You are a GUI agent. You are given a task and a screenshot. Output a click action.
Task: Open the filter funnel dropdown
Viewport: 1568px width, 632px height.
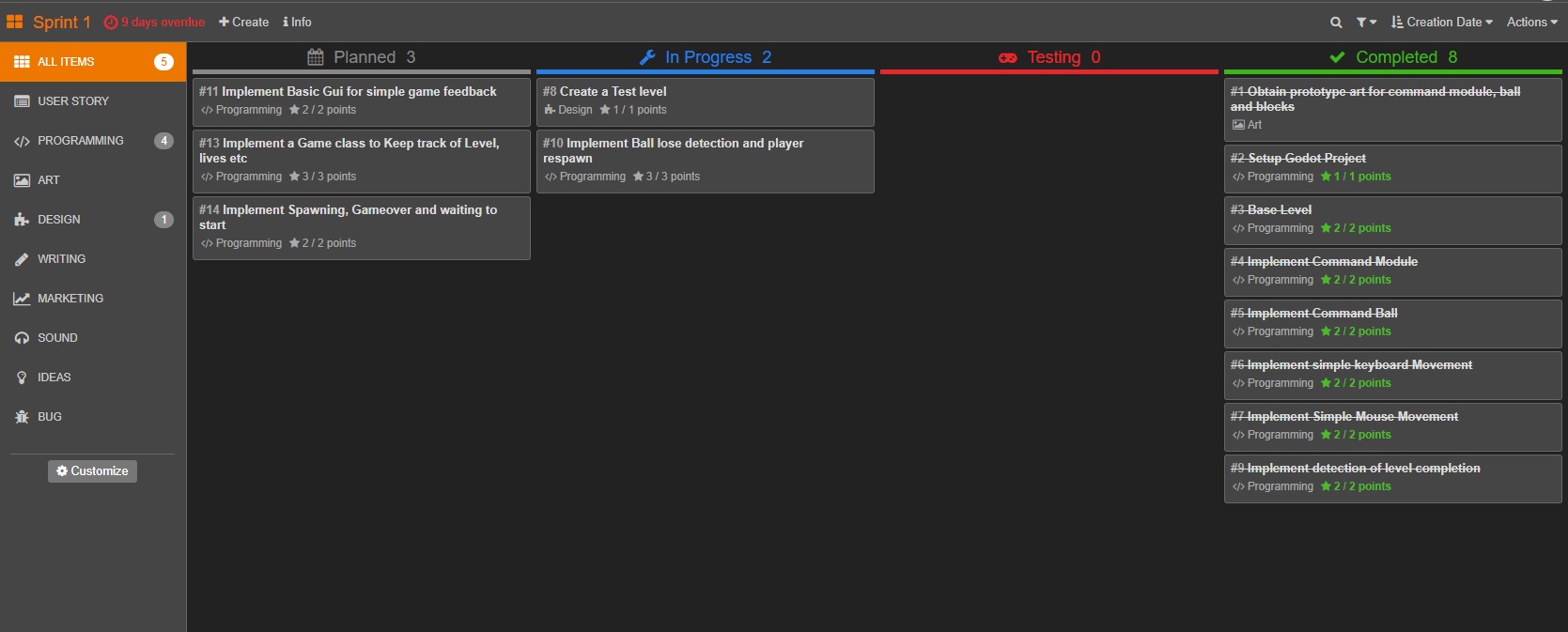[1367, 23]
